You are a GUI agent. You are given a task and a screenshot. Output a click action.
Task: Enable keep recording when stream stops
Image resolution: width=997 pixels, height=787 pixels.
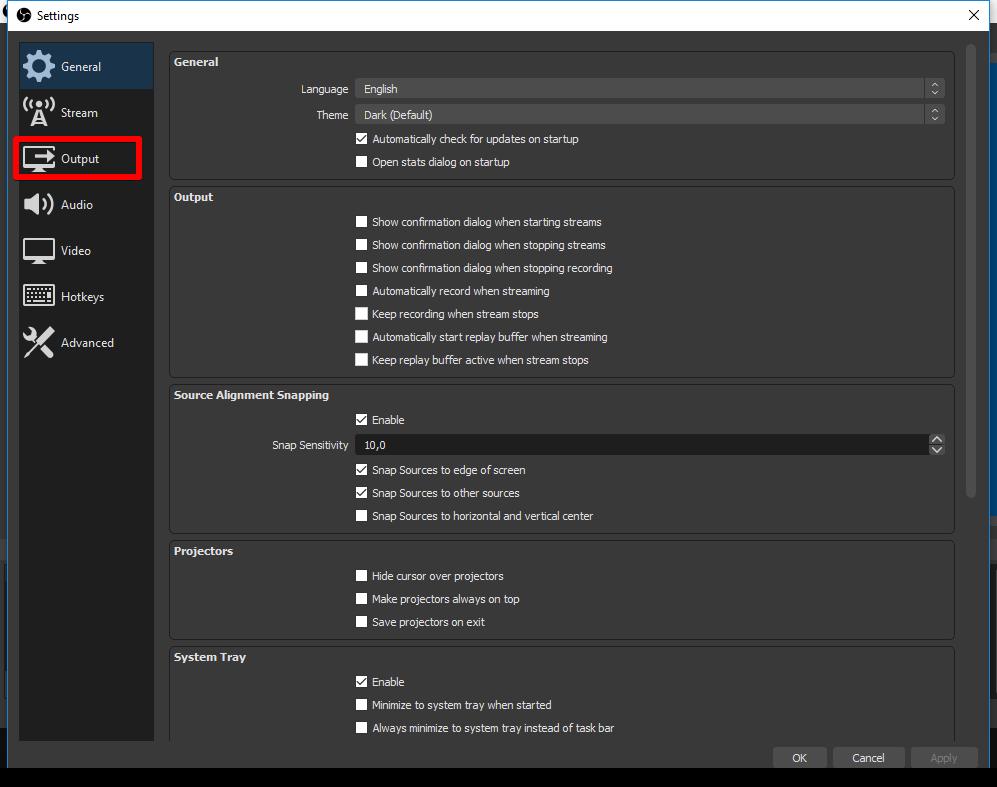click(362, 313)
